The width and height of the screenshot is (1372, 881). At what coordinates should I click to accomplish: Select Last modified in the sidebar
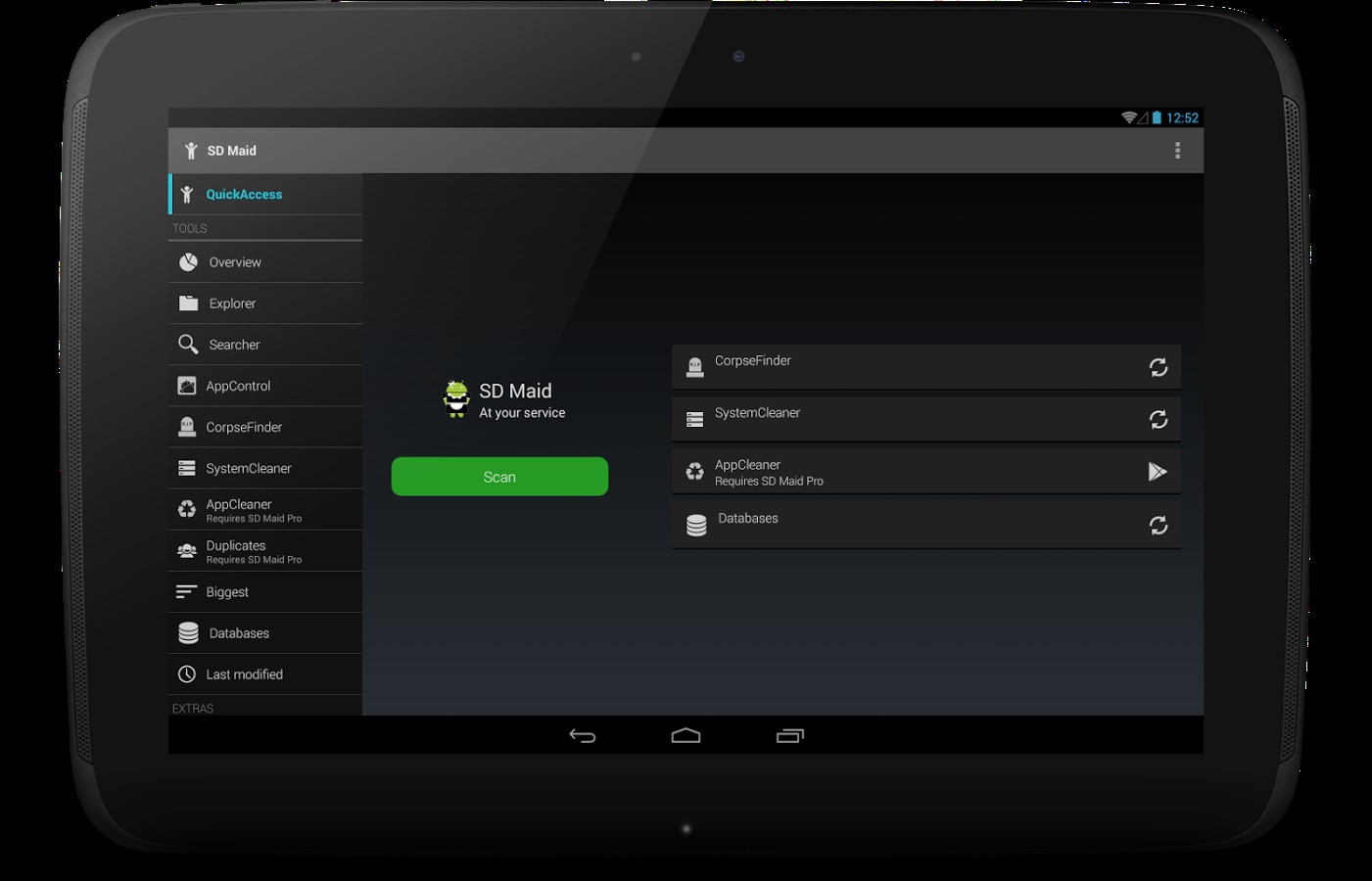pos(265,674)
